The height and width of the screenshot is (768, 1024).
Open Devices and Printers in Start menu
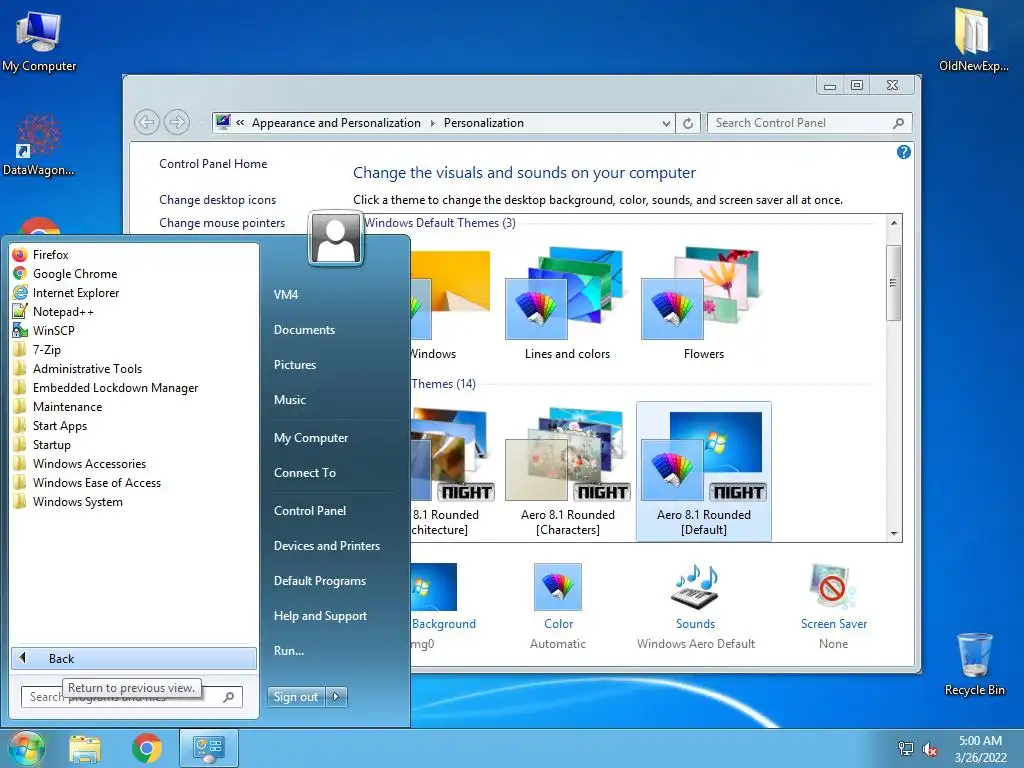[x=327, y=545]
